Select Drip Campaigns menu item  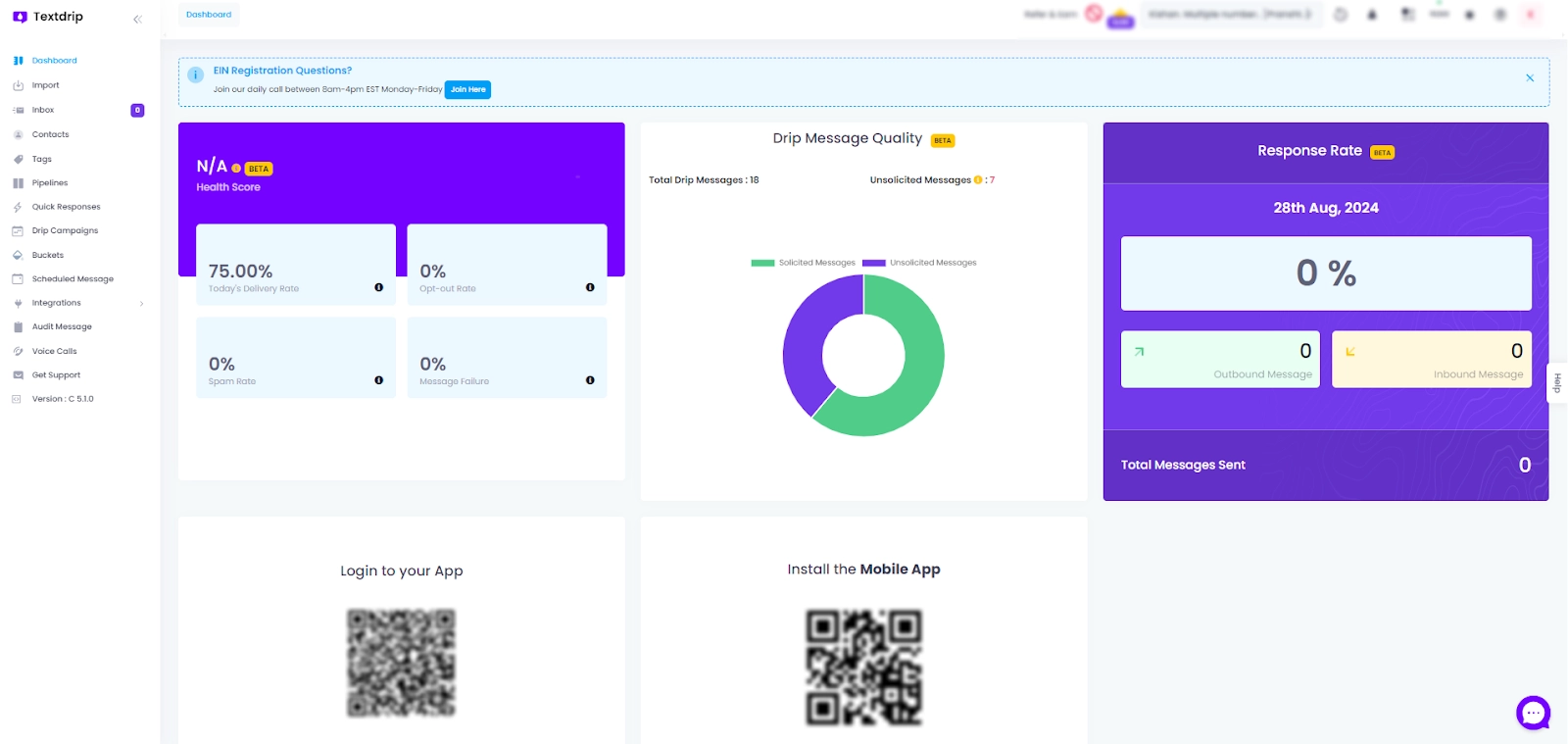(x=65, y=230)
